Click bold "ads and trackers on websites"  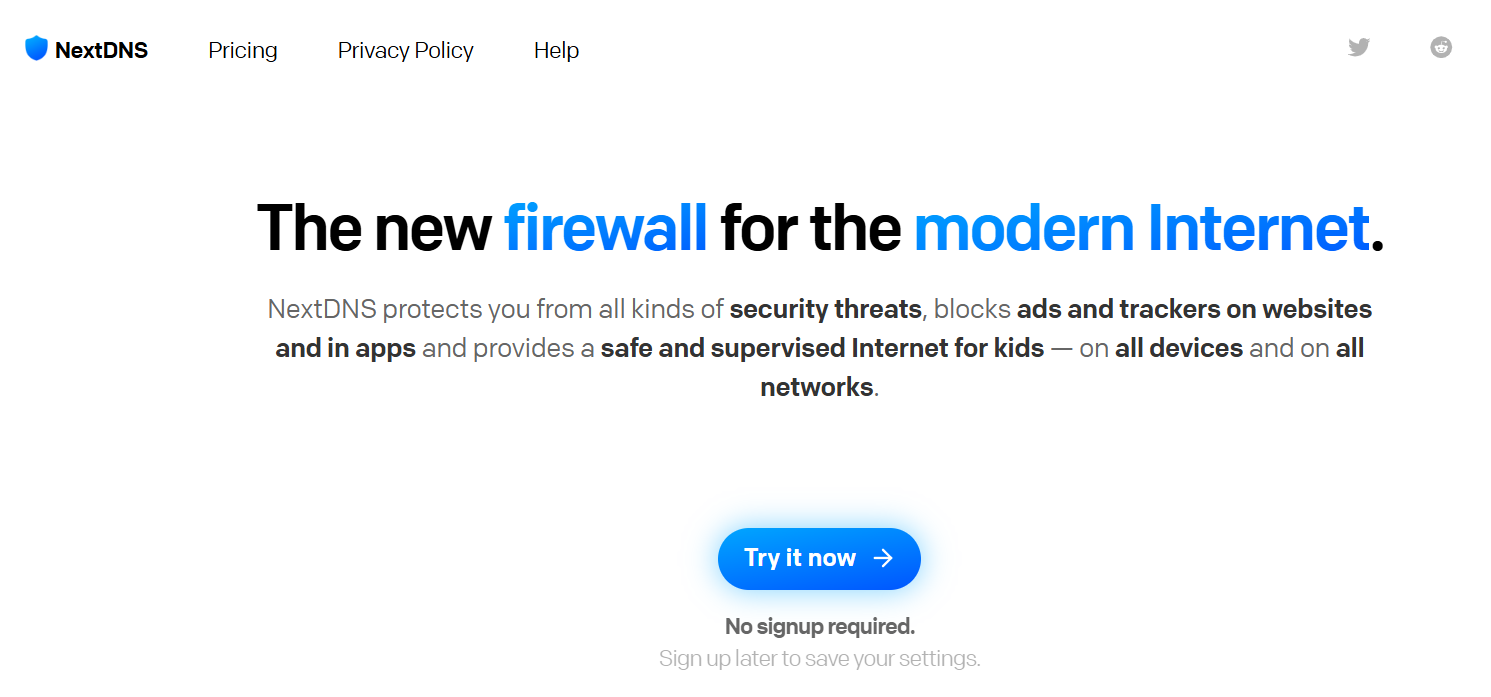[x=1194, y=309]
